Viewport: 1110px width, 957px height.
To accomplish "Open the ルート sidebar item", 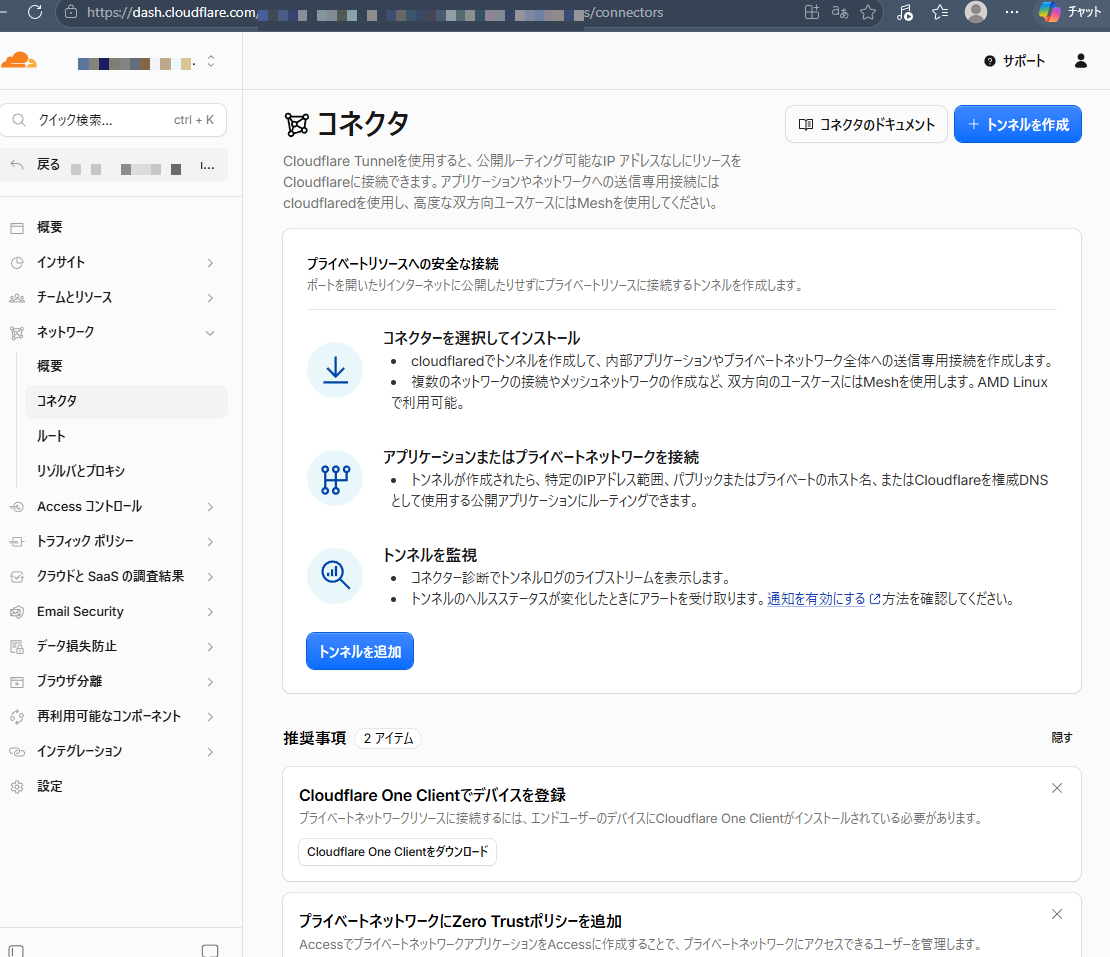I will click(x=125, y=436).
